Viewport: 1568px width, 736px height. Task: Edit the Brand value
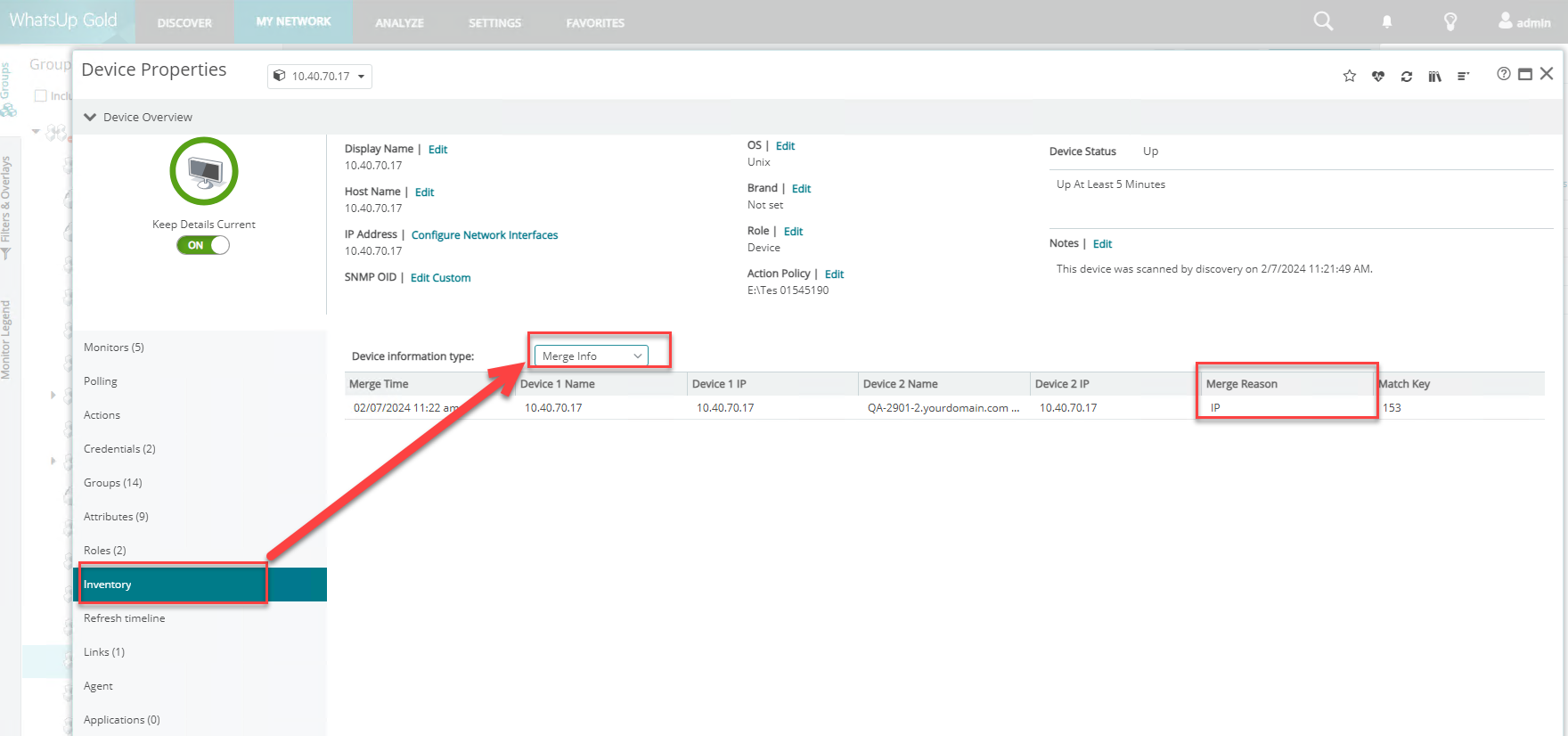(802, 189)
